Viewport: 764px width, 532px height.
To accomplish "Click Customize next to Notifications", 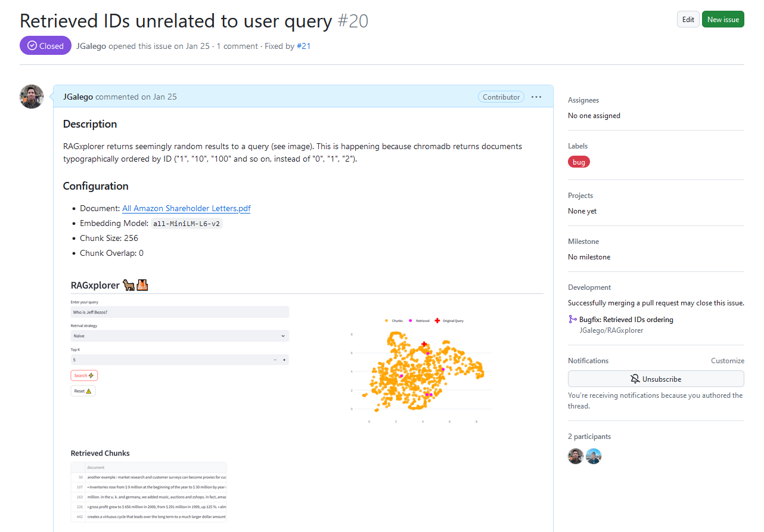I will tap(727, 360).
